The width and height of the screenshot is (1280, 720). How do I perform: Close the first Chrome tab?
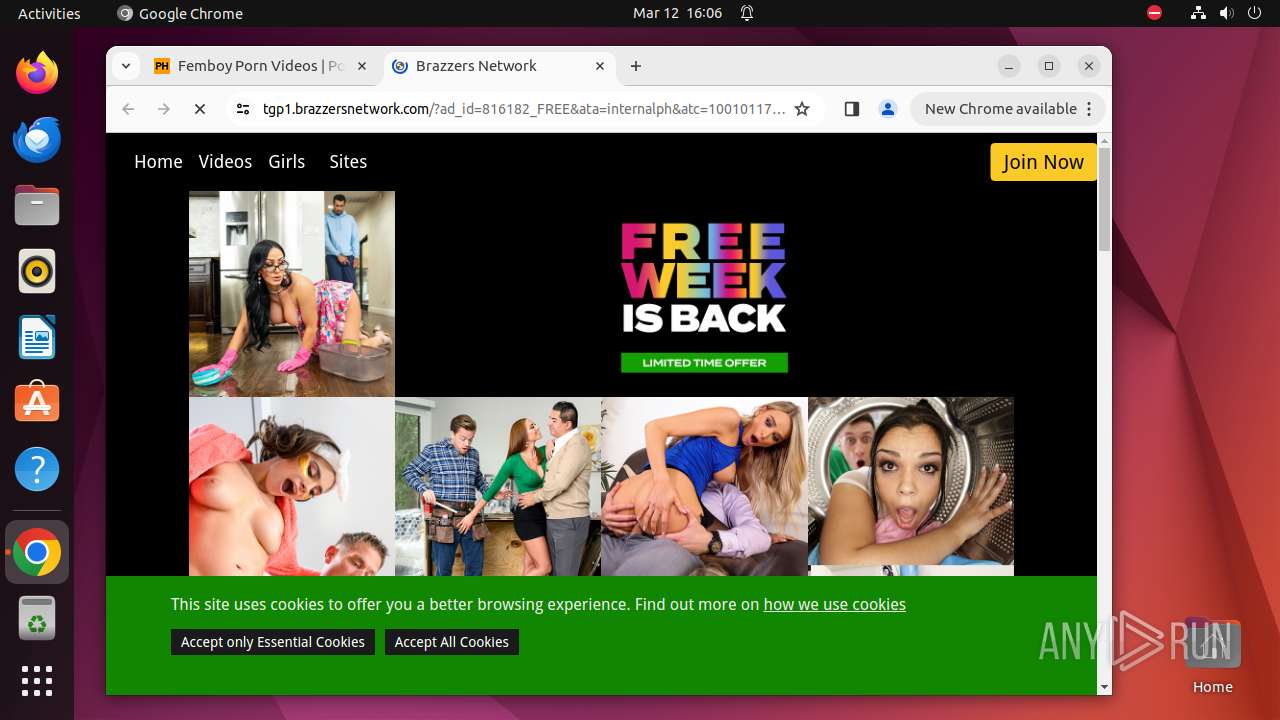362,66
